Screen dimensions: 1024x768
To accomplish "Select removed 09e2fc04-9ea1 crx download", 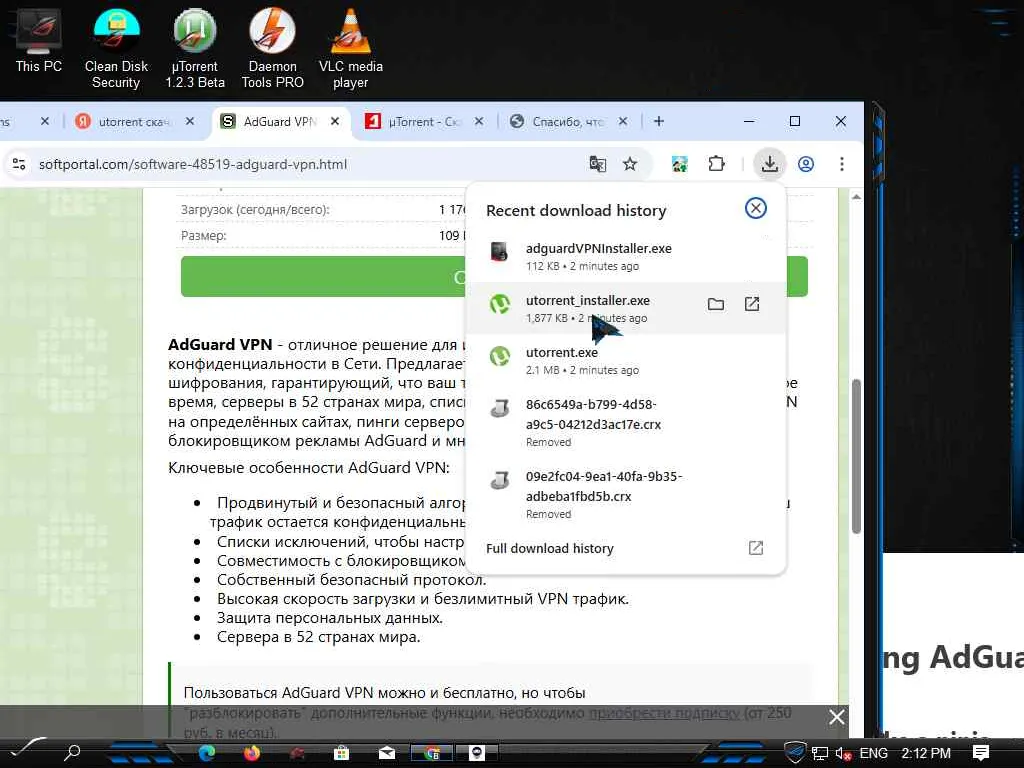I will [626, 494].
